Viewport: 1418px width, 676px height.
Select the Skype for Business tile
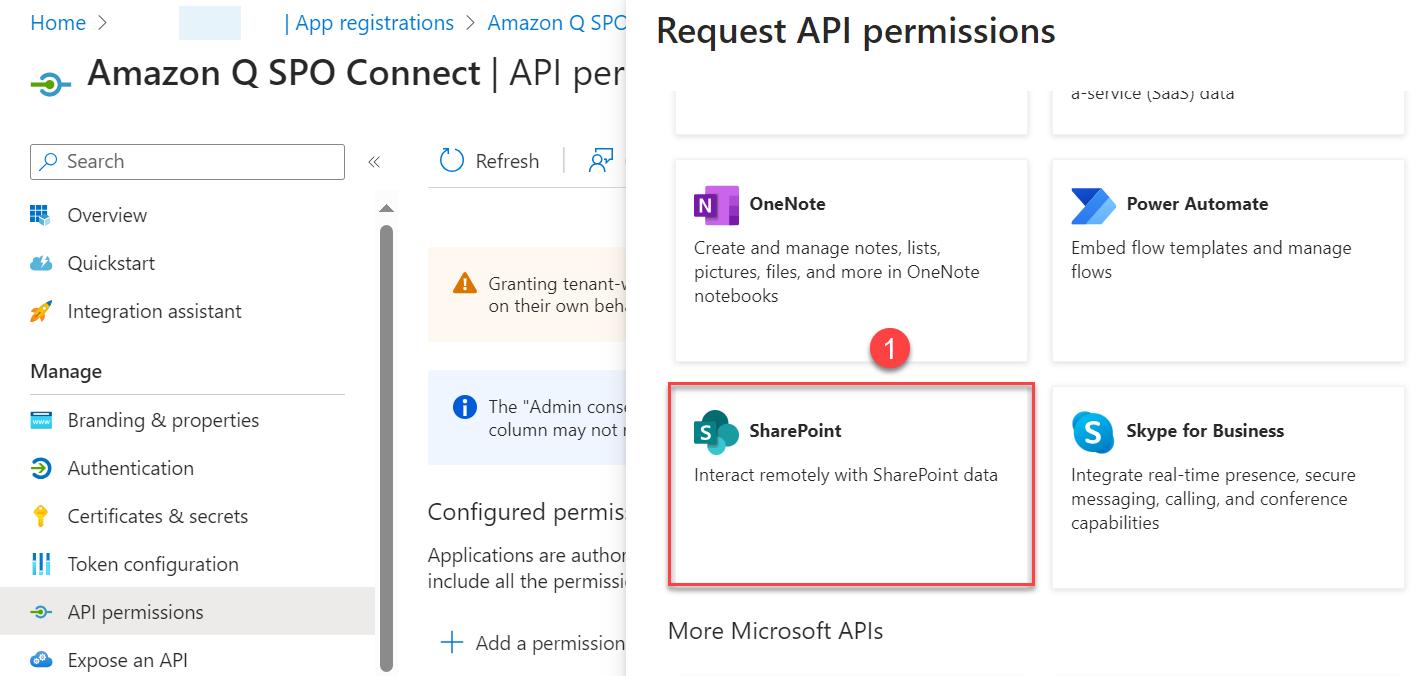tap(1227, 485)
